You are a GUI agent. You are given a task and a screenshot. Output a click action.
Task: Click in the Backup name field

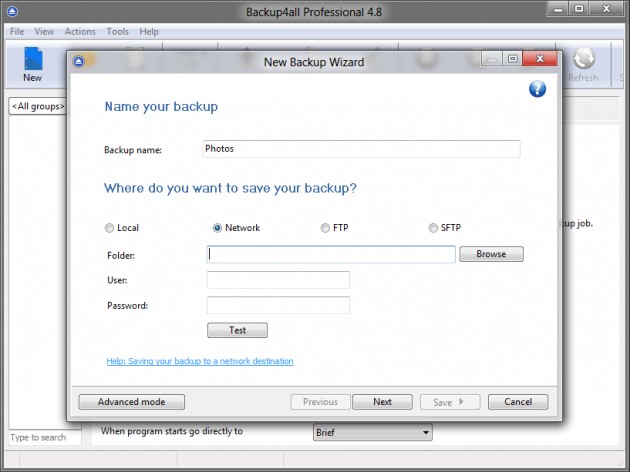[x=361, y=149]
